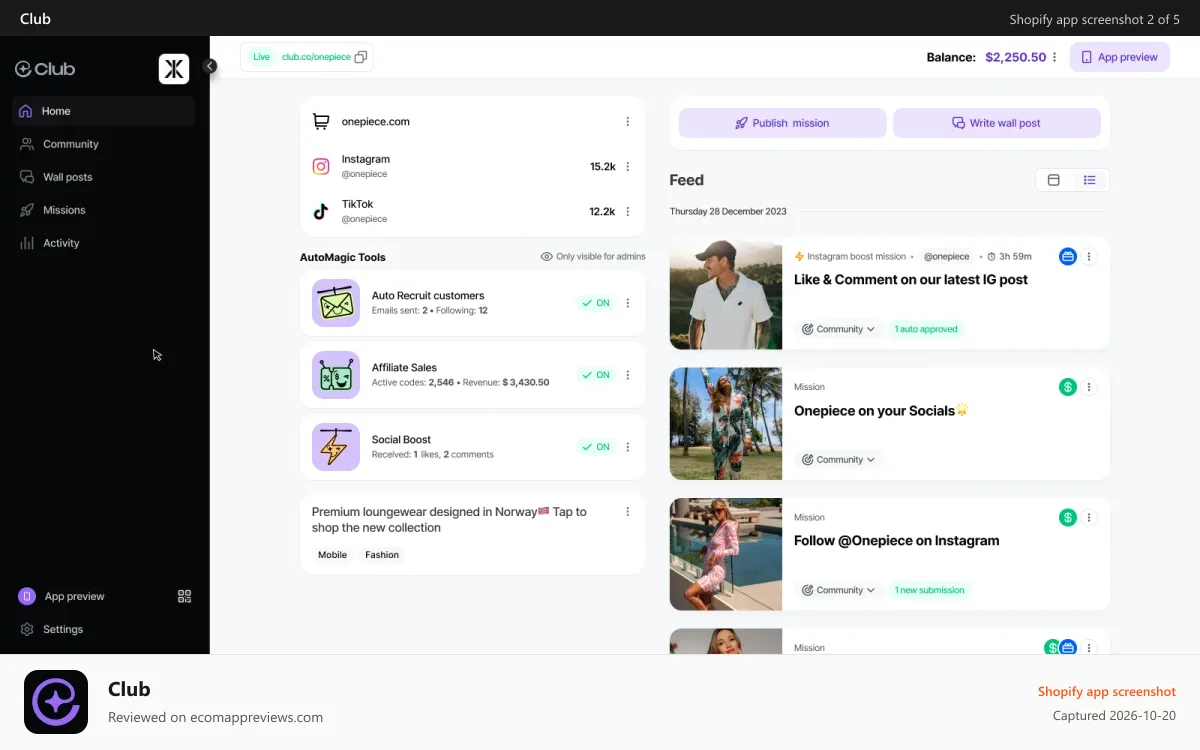This screenshot has width=1200, height=750.
Task: Click the Premium loungewear description text
Action: click(449, 519)
